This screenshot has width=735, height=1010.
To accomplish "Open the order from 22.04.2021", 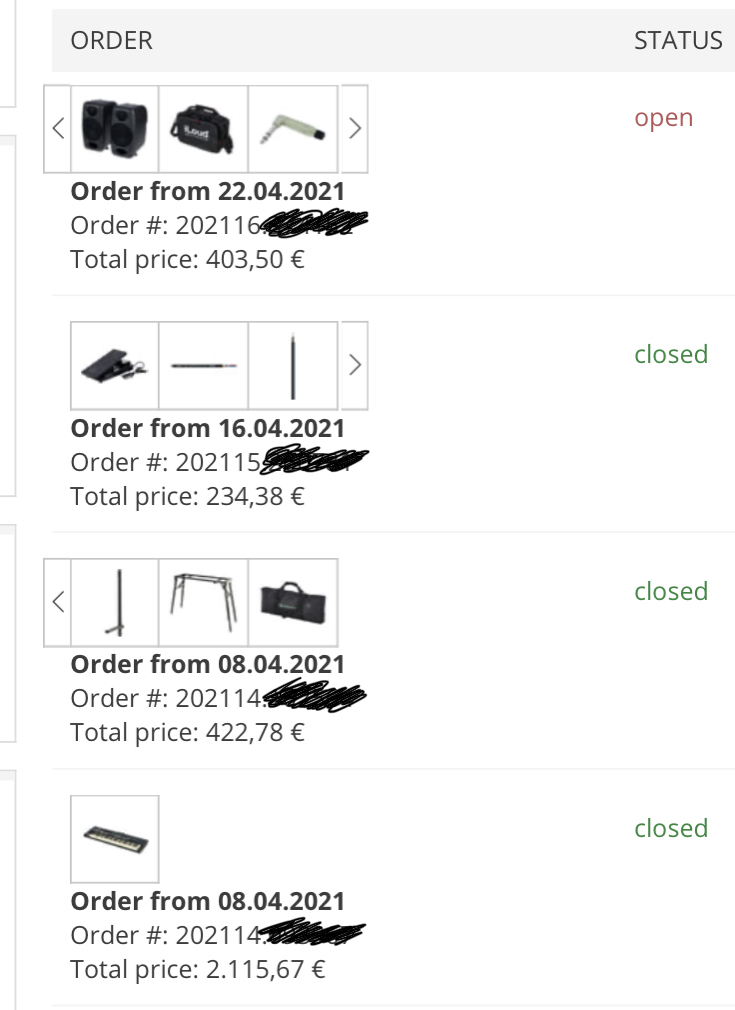I will (x=207, y=191).
